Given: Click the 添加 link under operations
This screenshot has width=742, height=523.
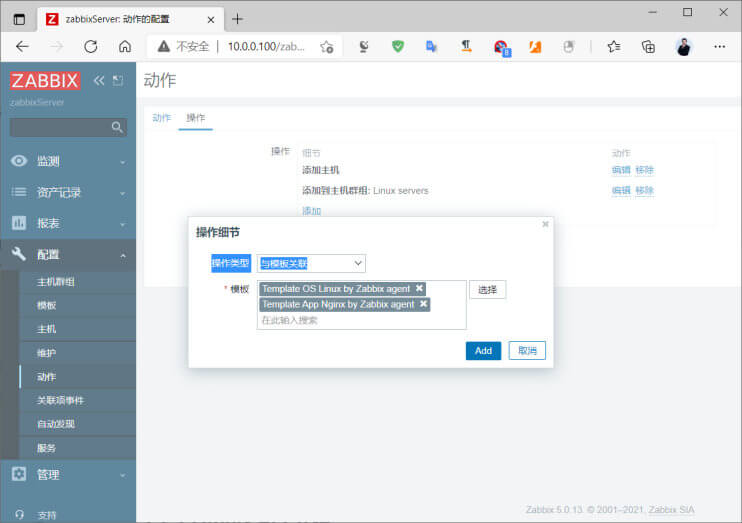Looking at the screenshot, I should tap(311, 211).
